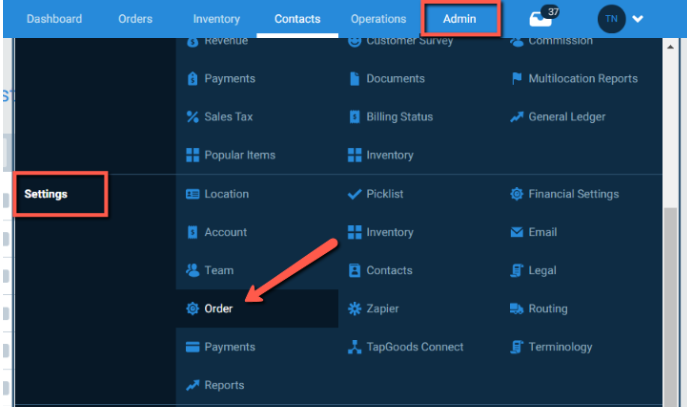The image size is (687, 407).
Task: Open TapGoods Connect
Action: coord(414,347)
